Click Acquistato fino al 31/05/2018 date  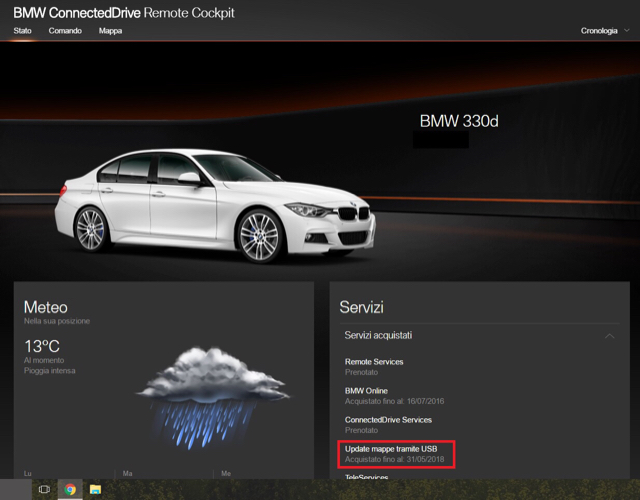click(x=394, y=459)
